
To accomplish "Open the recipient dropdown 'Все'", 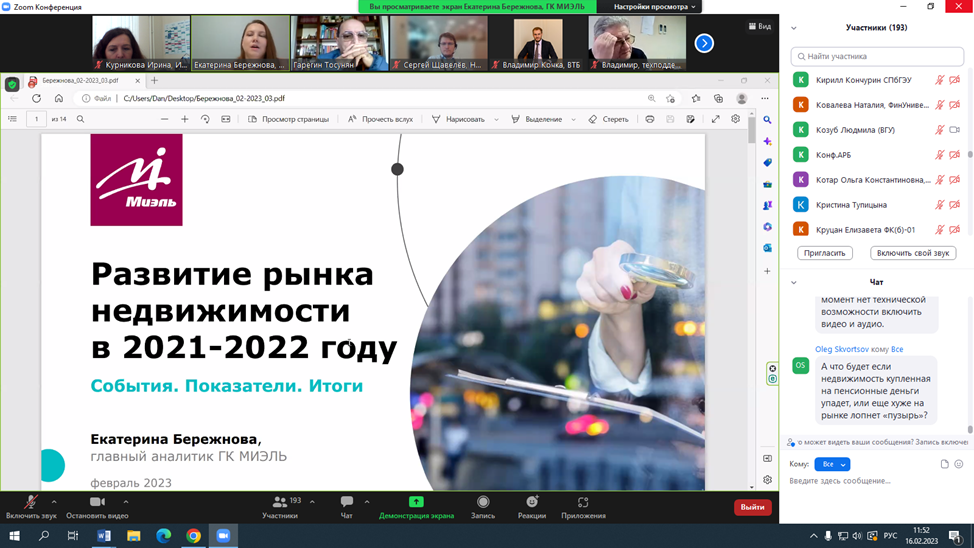I will point(832,464).
